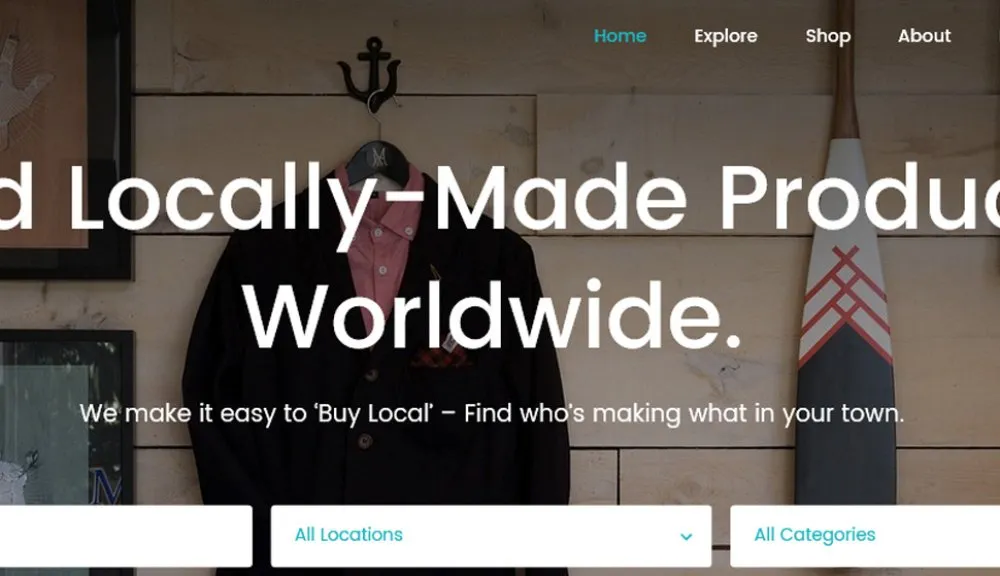The width and height of the screenshot is (1000, 576).
Task: Click the 'Locally-Made' headline text
Action: (378, 198)
